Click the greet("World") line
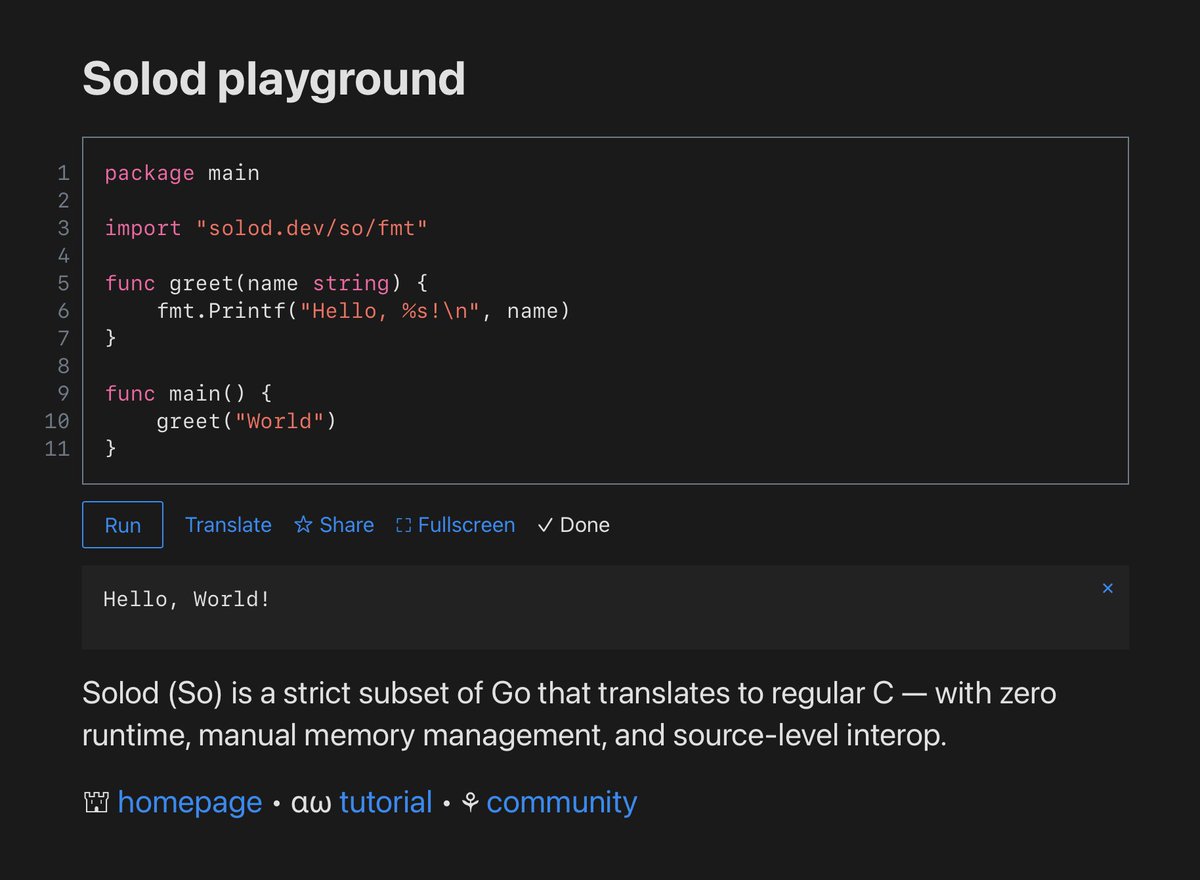 click(246, 421)
